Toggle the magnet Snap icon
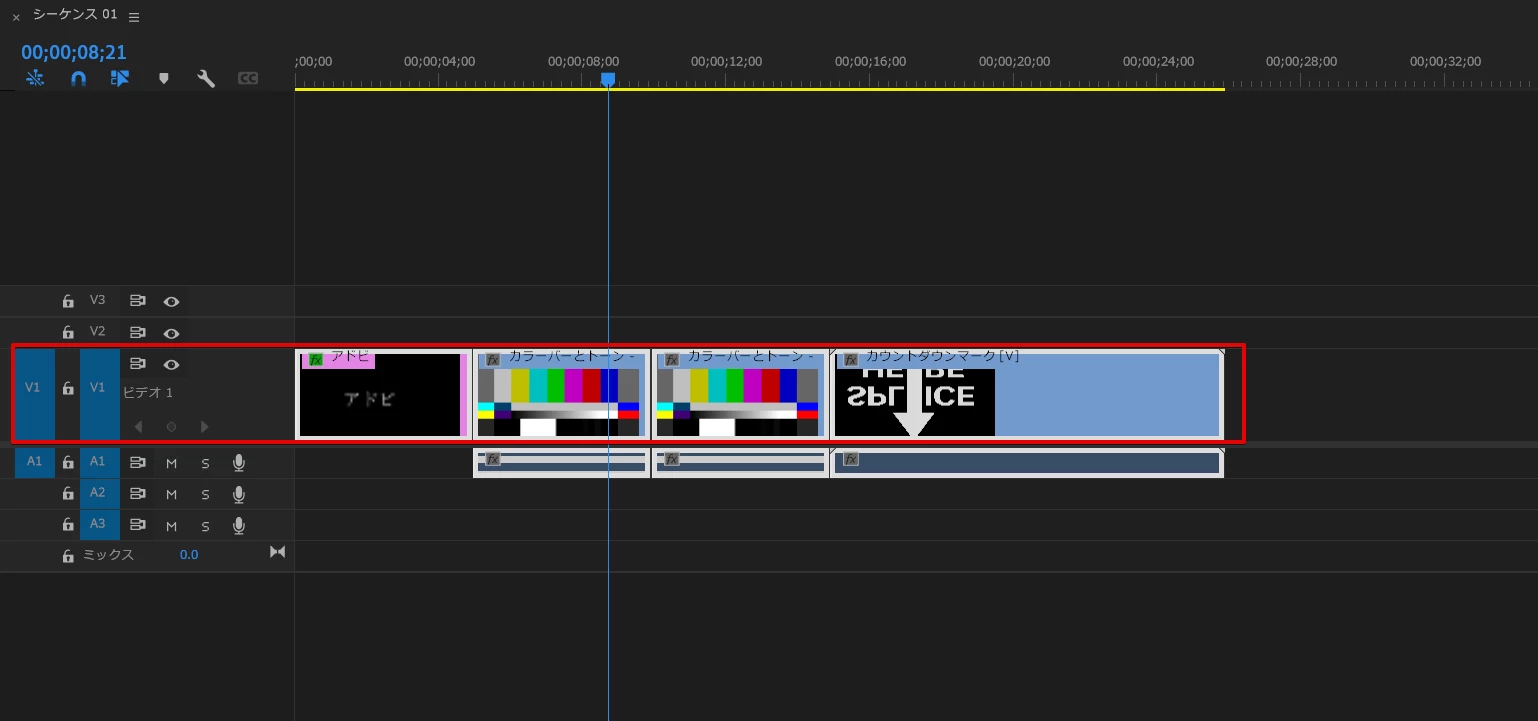1538x721 pixels. click(78, 78)
